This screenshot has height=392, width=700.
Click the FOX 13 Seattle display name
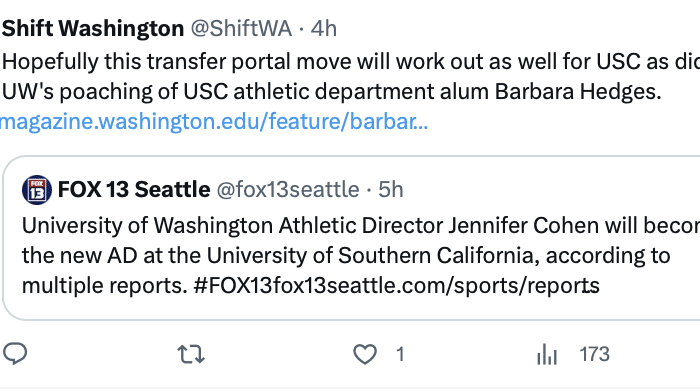pos(134,190)
